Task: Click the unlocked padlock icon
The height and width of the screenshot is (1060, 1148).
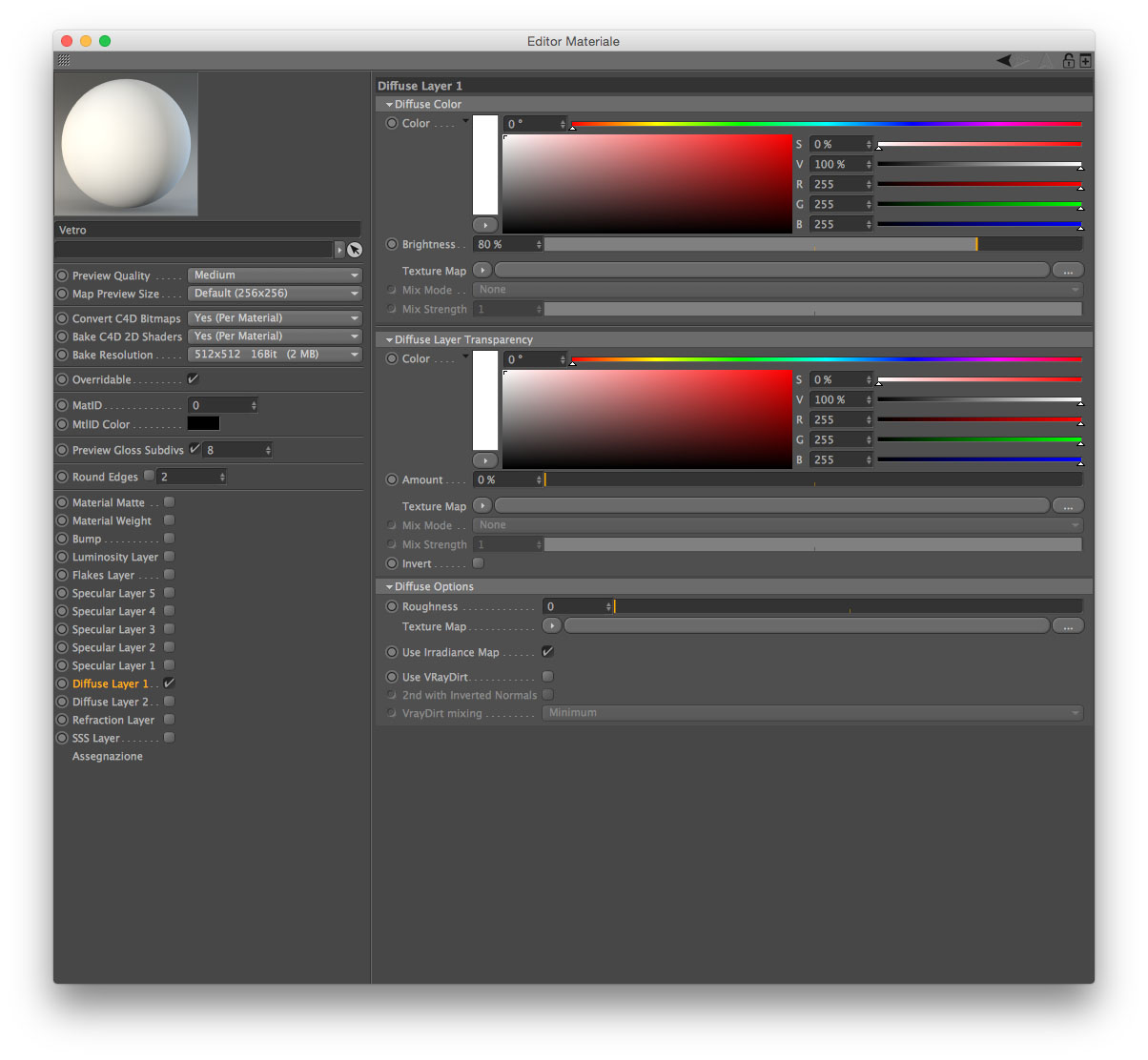Action: point(1069,61)
